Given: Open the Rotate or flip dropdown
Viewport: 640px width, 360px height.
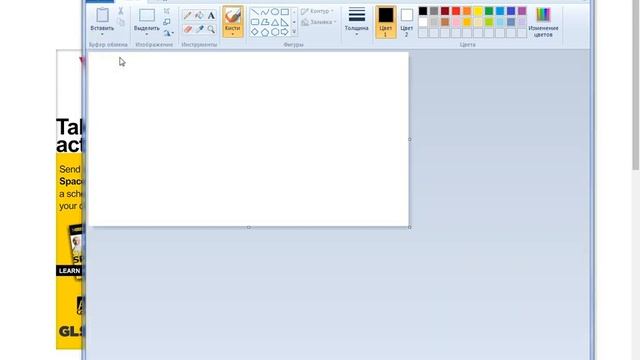Looking at the screenshot, I should tap(168, 33).
